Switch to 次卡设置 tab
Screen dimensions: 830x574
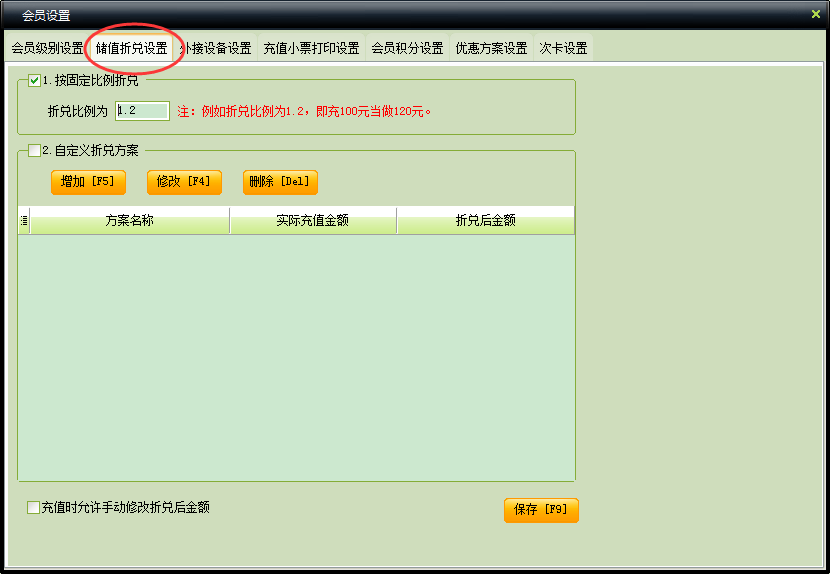click(x=563, y=48)
